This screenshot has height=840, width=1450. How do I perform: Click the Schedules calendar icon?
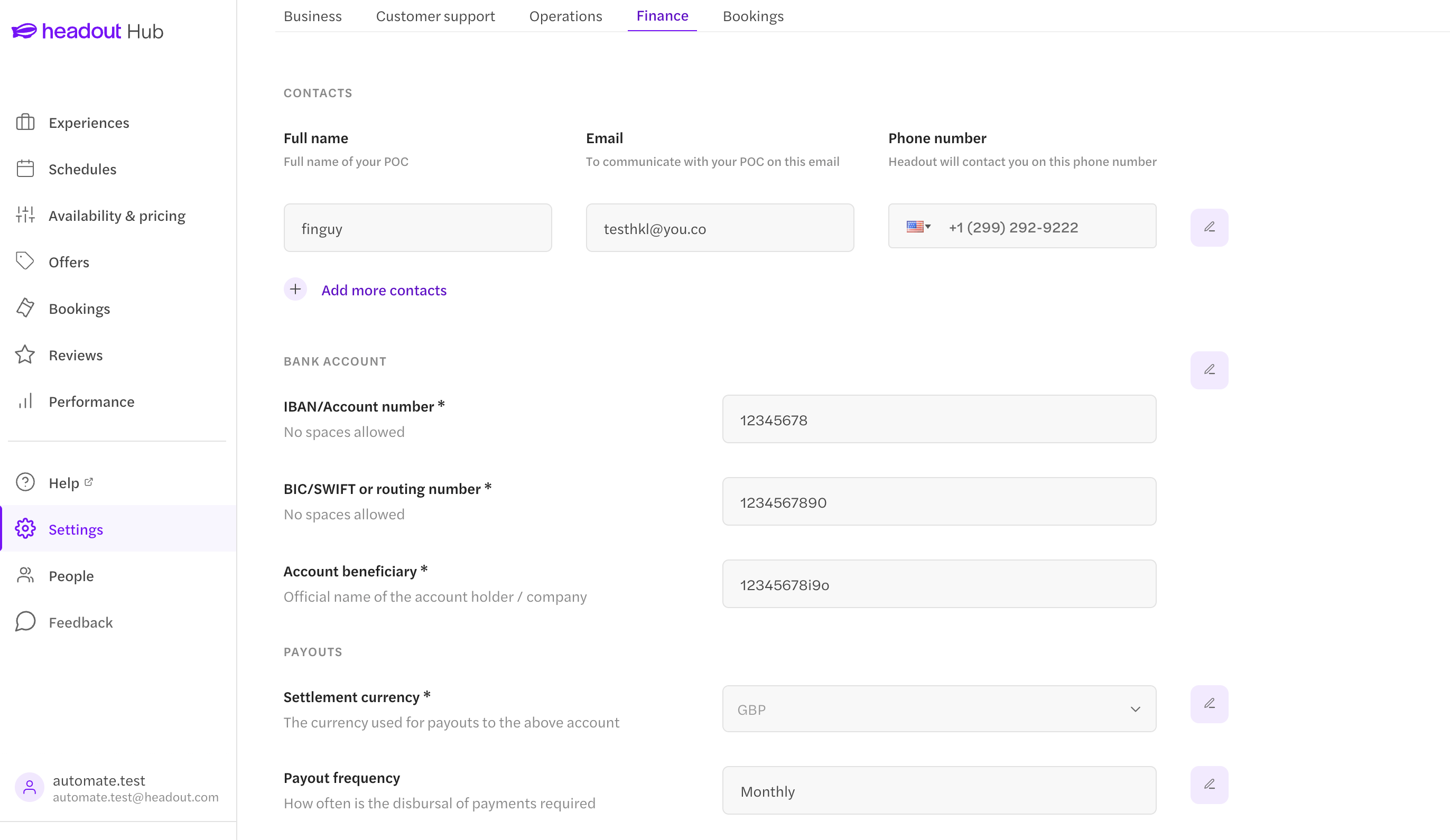click(25, 169)
